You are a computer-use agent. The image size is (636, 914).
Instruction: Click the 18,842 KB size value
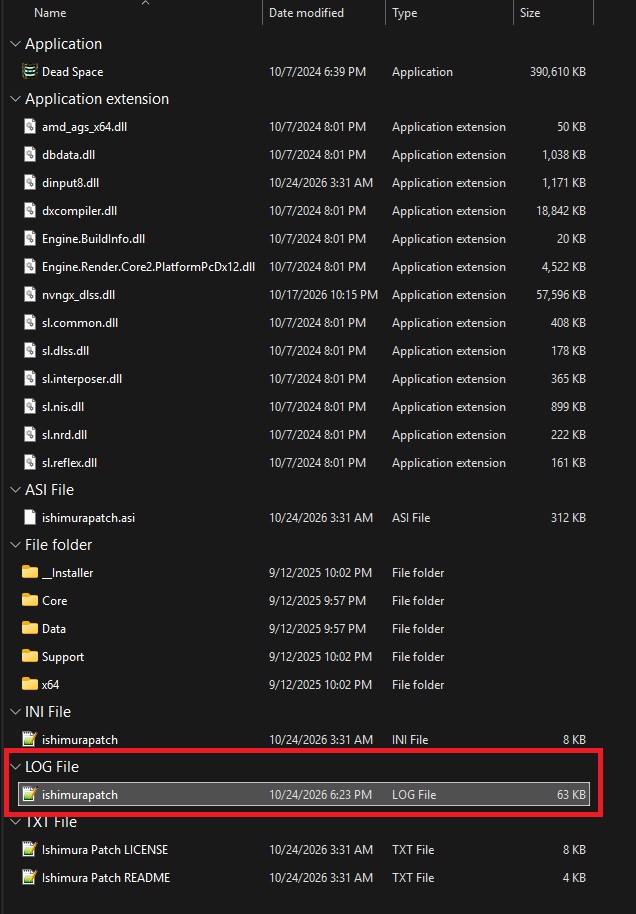coord(561,210)
